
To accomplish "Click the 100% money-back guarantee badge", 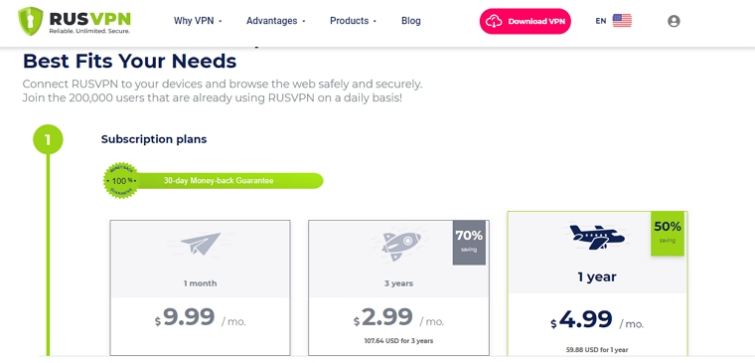I will pos(121,181).
